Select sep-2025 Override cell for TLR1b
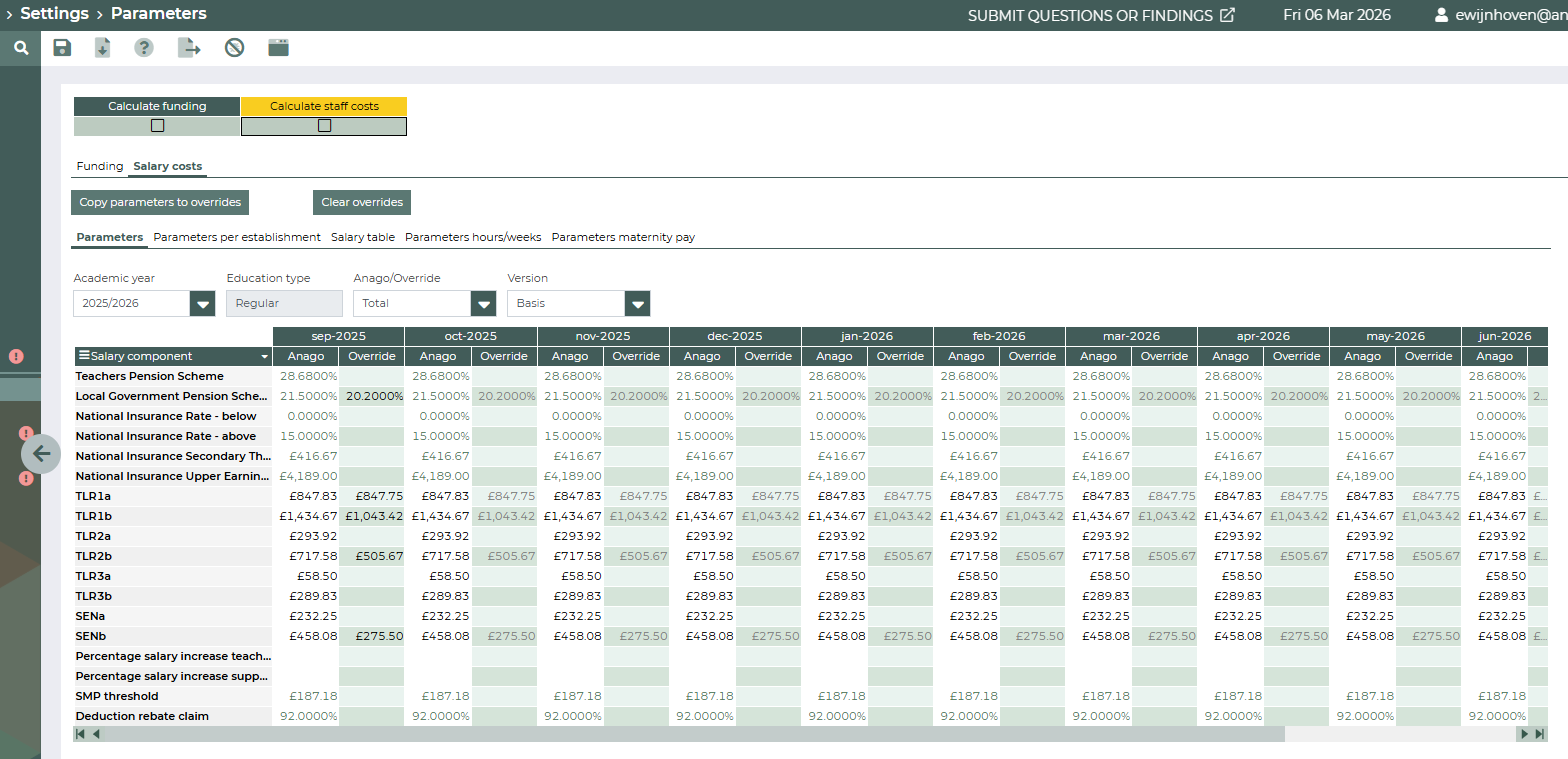Image resolution: width=1568 pixels, height=759 pixels. point(371,516)
